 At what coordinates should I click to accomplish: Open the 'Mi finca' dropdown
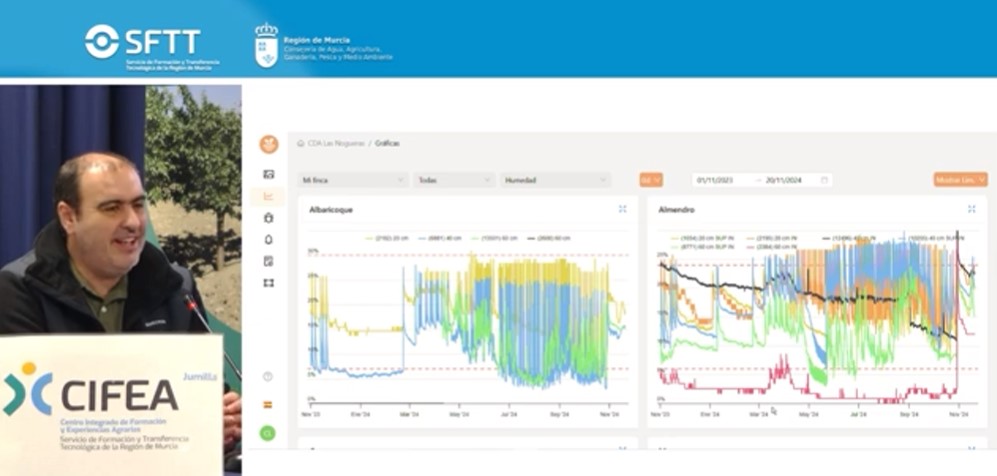point(353,180)
